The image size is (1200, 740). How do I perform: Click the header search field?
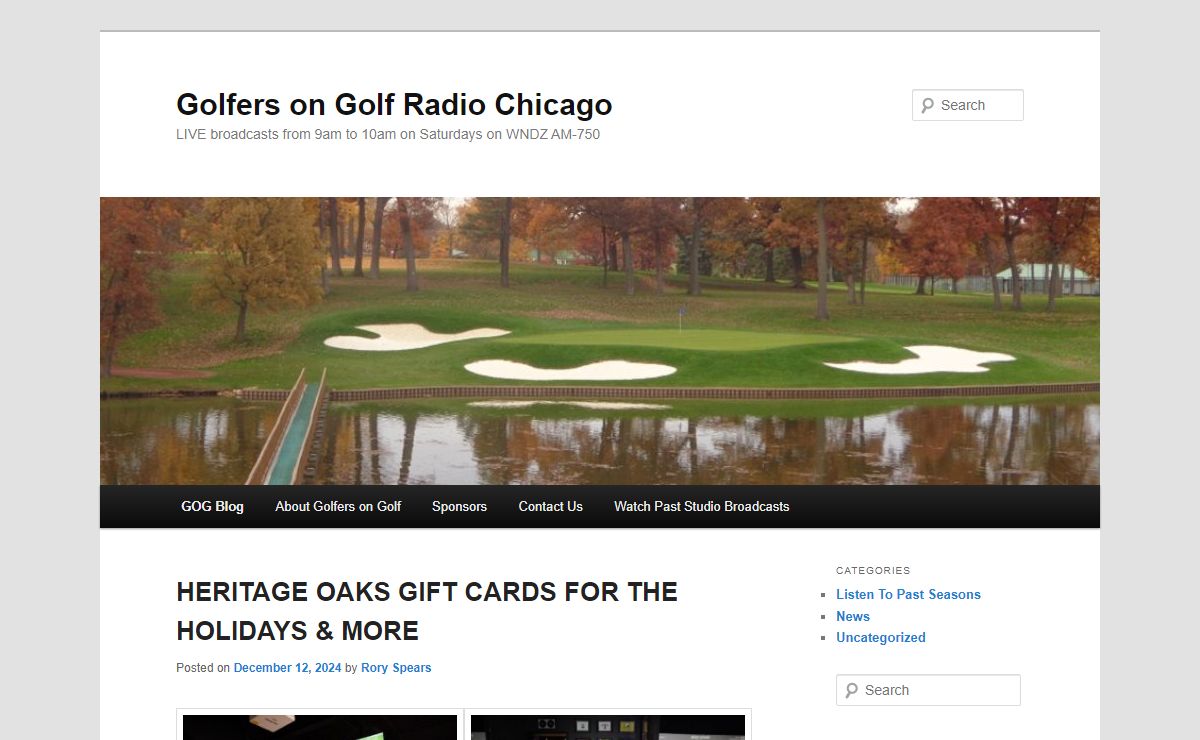[x=968, y=105]
